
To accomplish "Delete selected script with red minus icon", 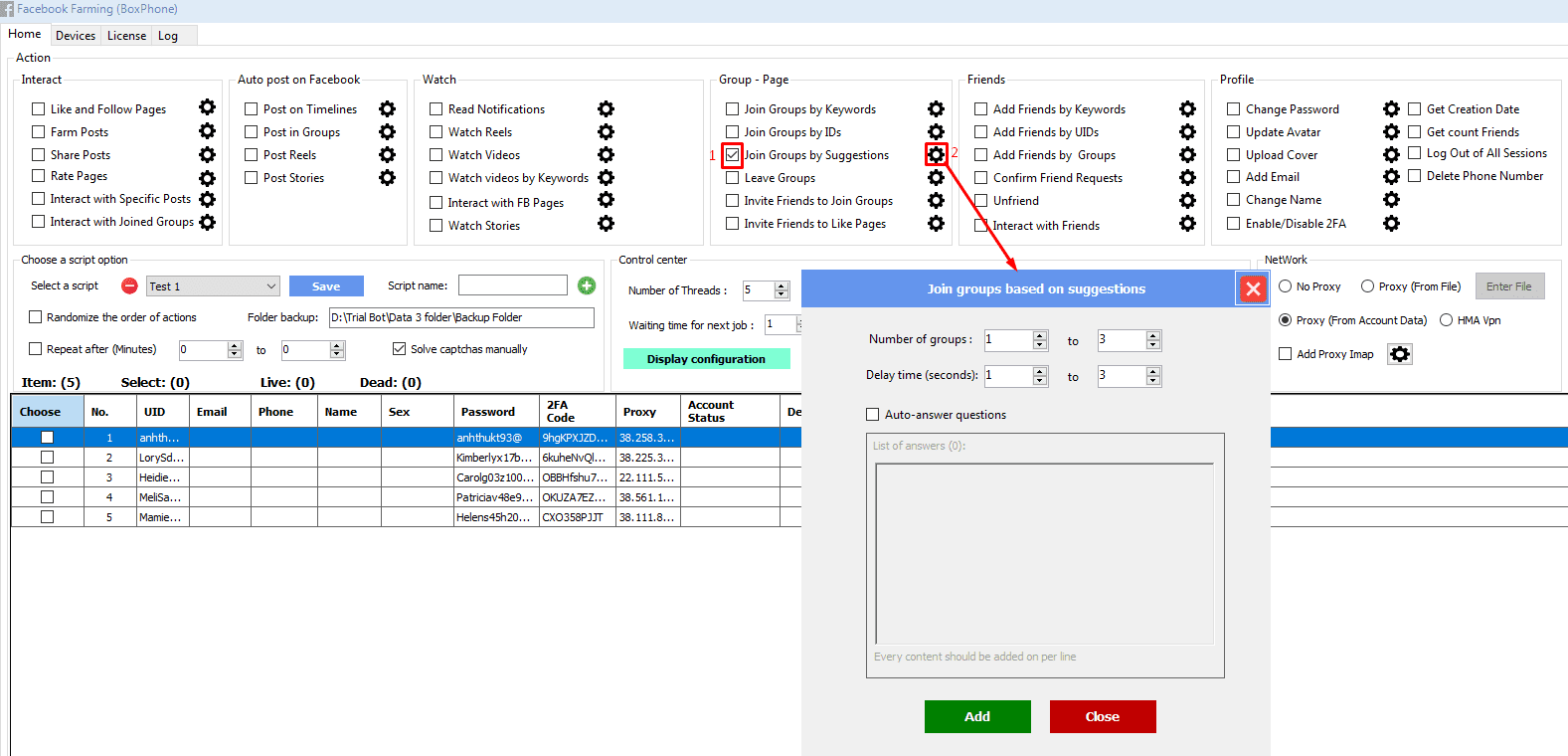I will click(129, 285).
